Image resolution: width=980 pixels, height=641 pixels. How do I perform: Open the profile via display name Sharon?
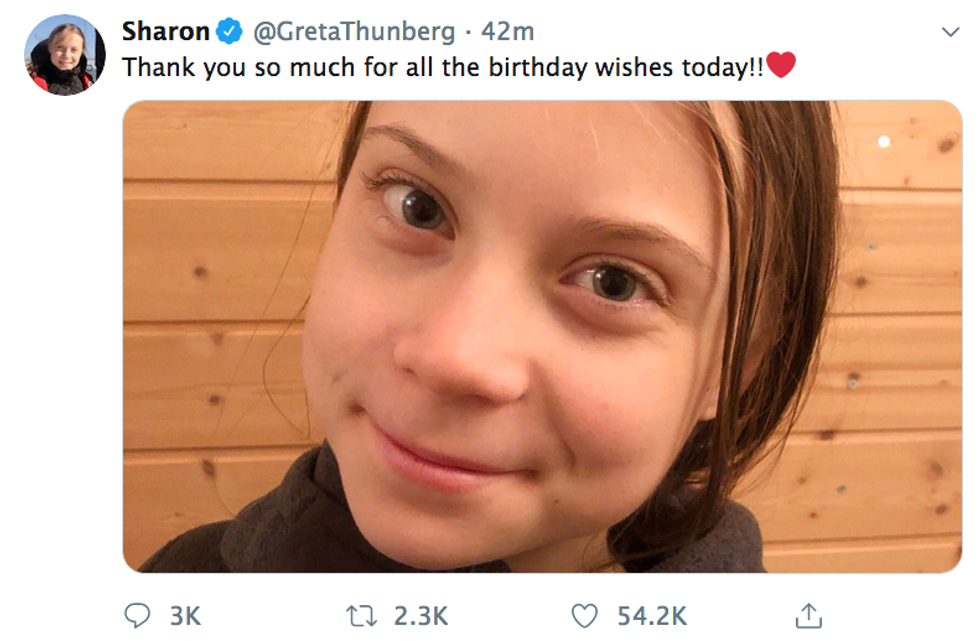point(165,32)
